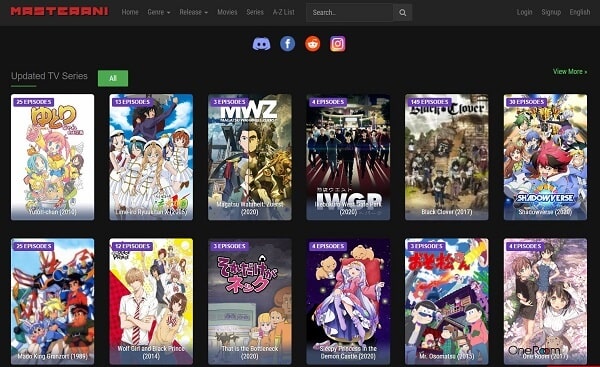Open the Wolf Girl and Black Prince poster

click(x=151, y=301)
